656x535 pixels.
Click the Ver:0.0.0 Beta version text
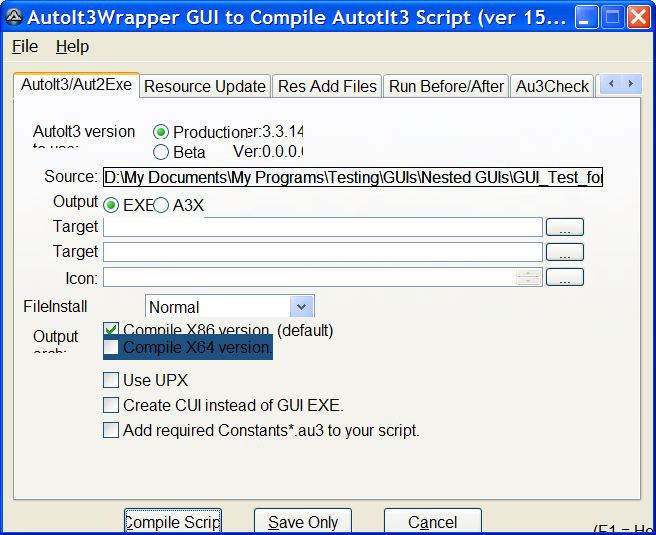click(268, 152)
